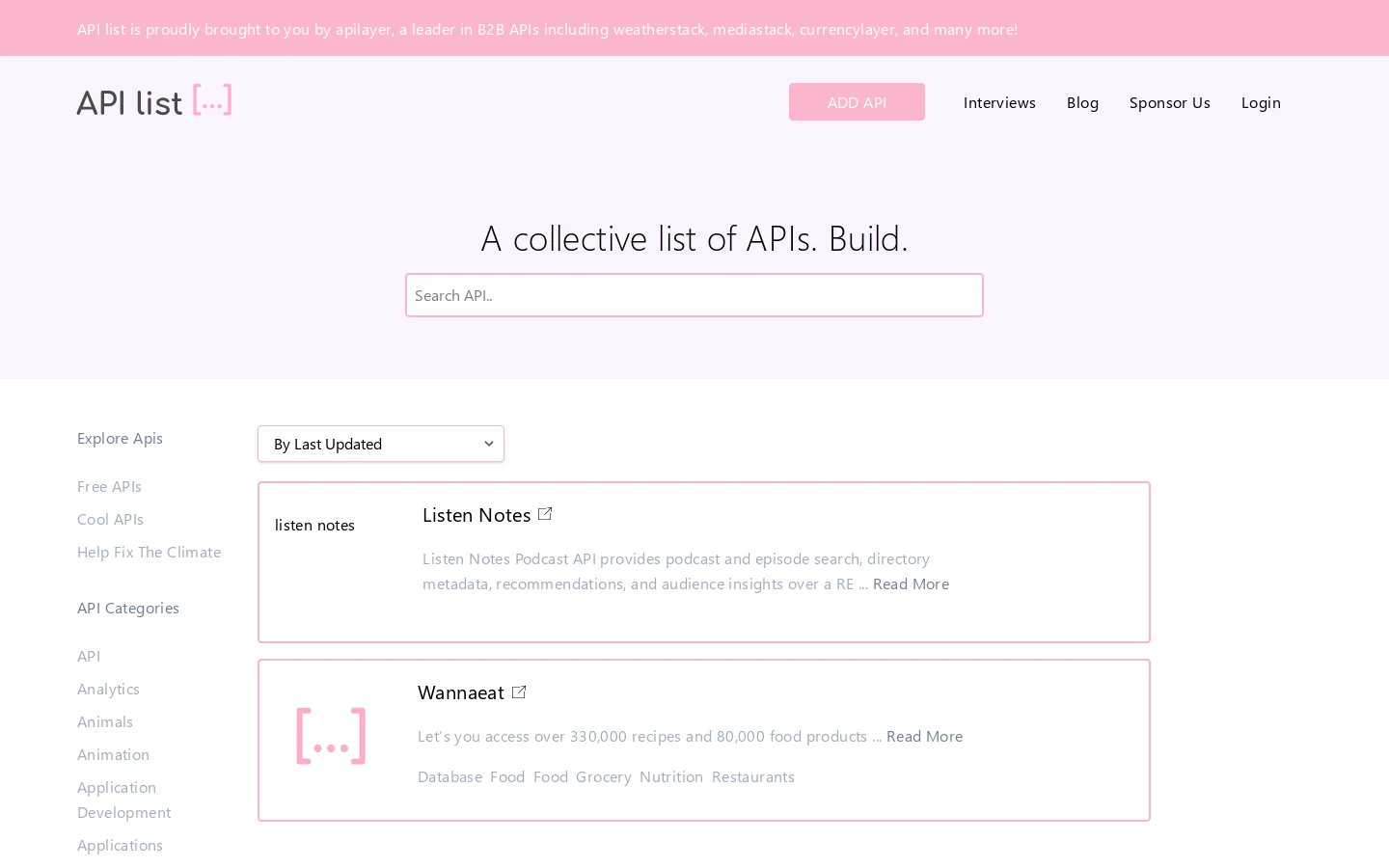Select the Applications category
This screenshot has width=1389, height=868.
[120, 845]
